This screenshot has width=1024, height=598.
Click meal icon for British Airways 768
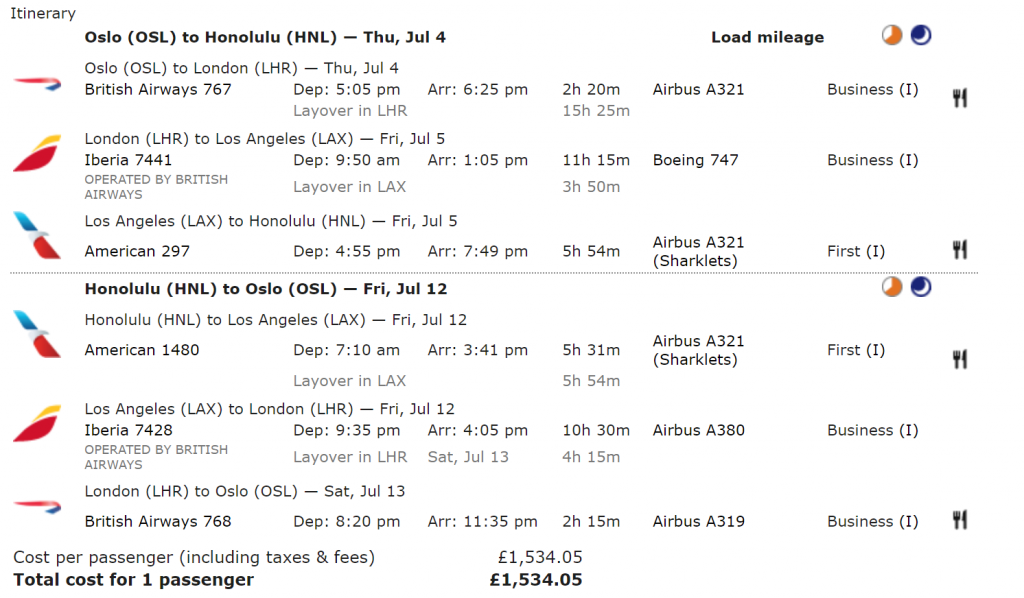(959, 520)
